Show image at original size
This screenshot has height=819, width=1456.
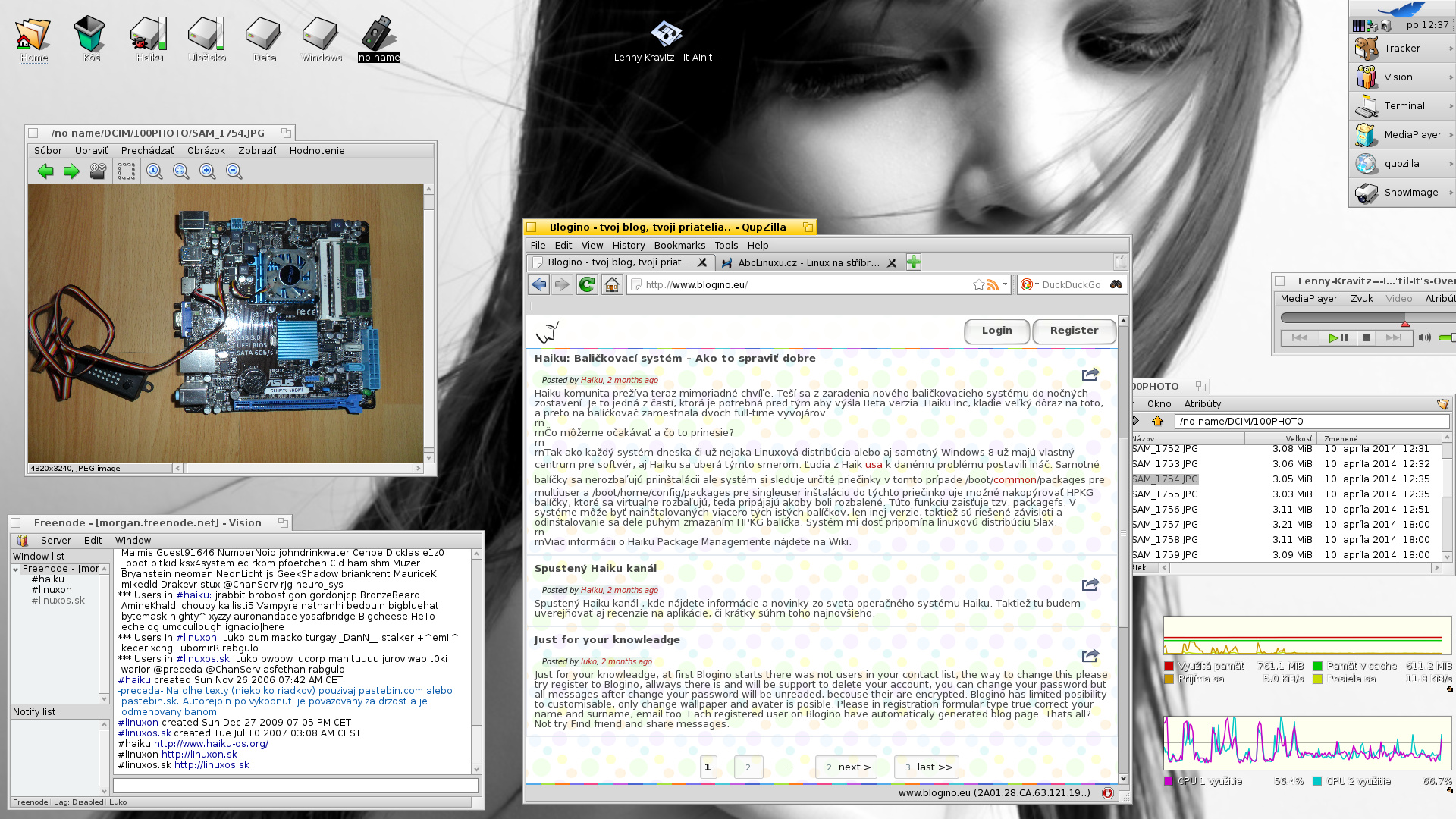(155, 171)
